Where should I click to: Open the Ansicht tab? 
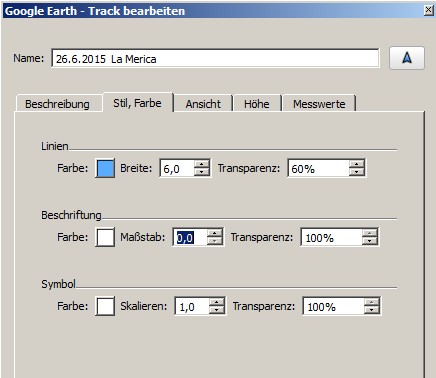203,104
